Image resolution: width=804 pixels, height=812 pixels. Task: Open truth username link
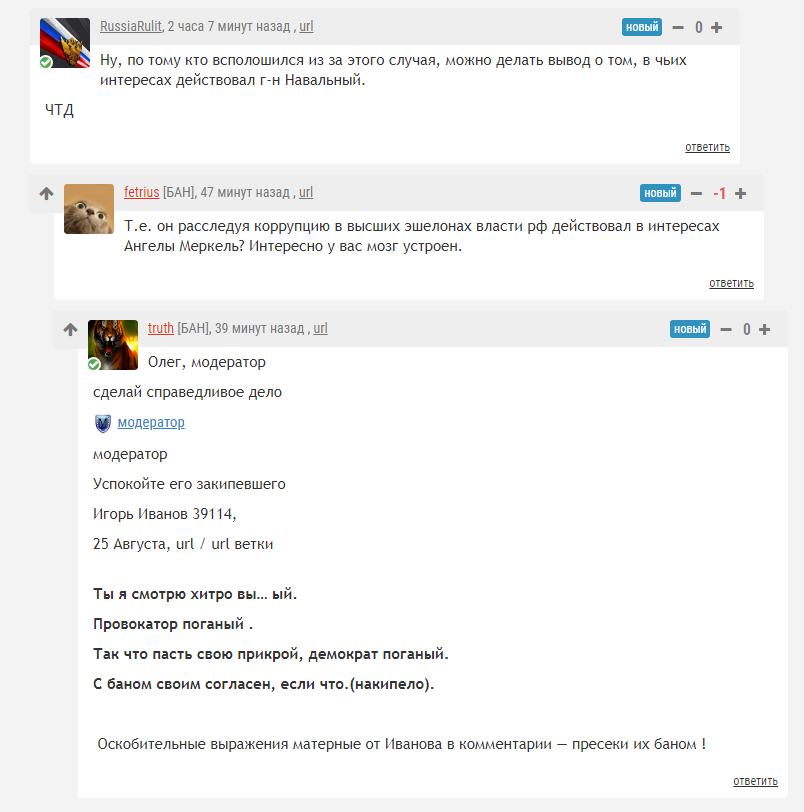[x=160, y=328]
